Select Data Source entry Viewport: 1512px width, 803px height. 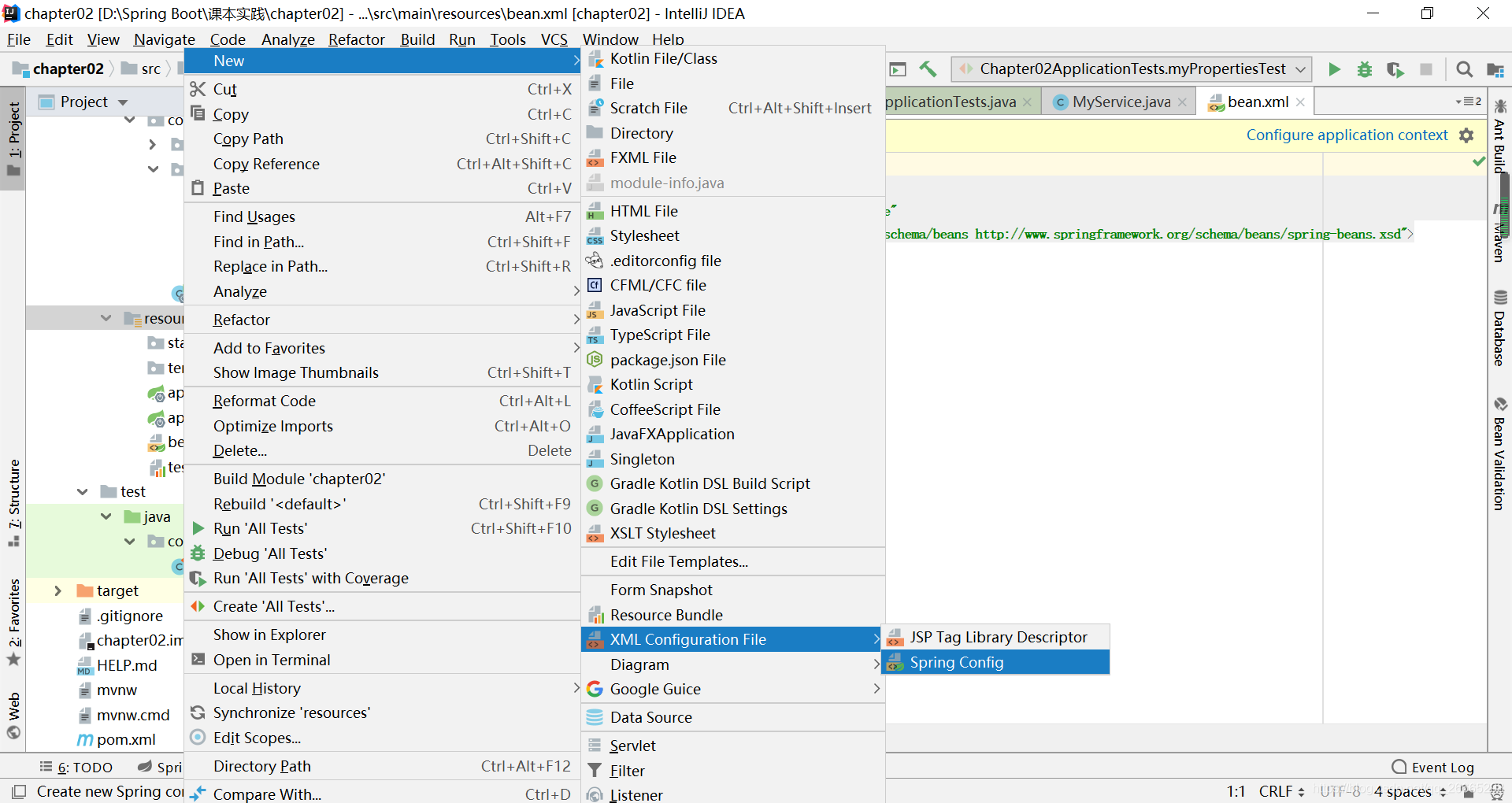point(732,717)
